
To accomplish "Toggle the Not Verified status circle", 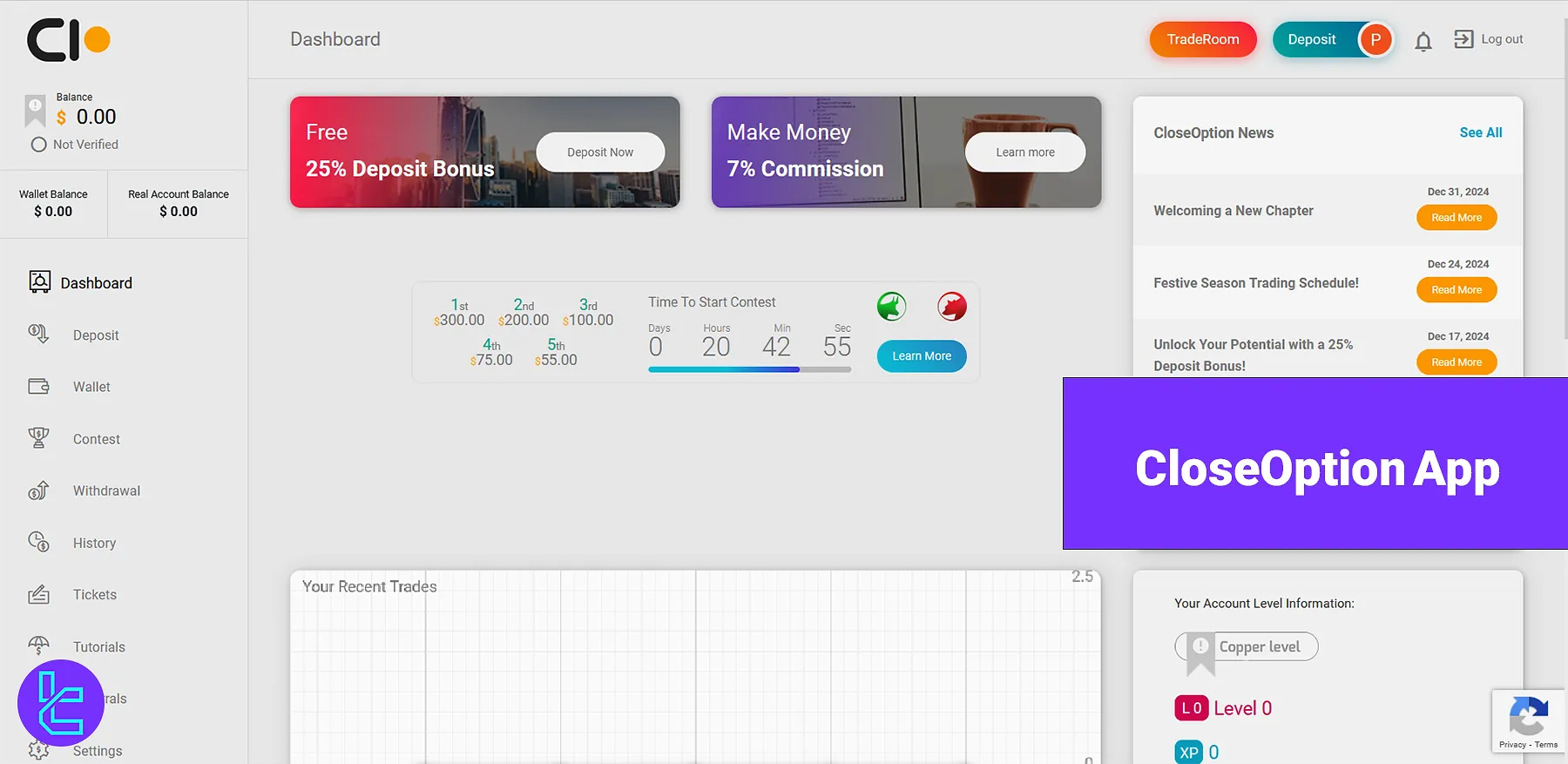I will point(38,145).
